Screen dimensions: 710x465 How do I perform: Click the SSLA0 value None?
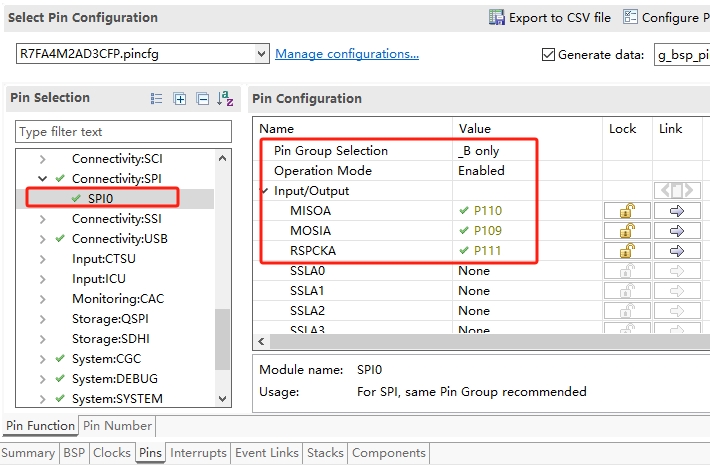pyautogui.click(x=474, y=271)
